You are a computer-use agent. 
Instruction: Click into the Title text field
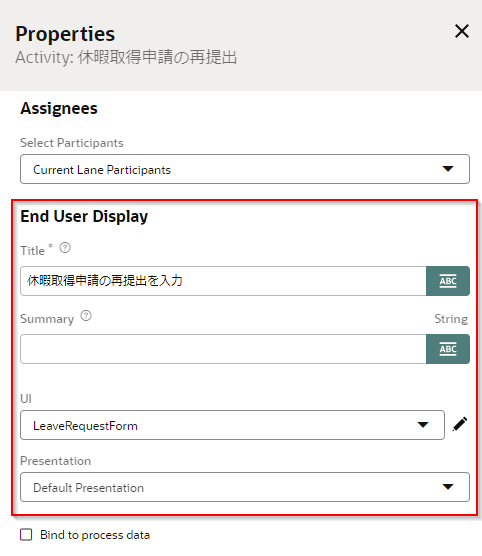tap(223, 281)
